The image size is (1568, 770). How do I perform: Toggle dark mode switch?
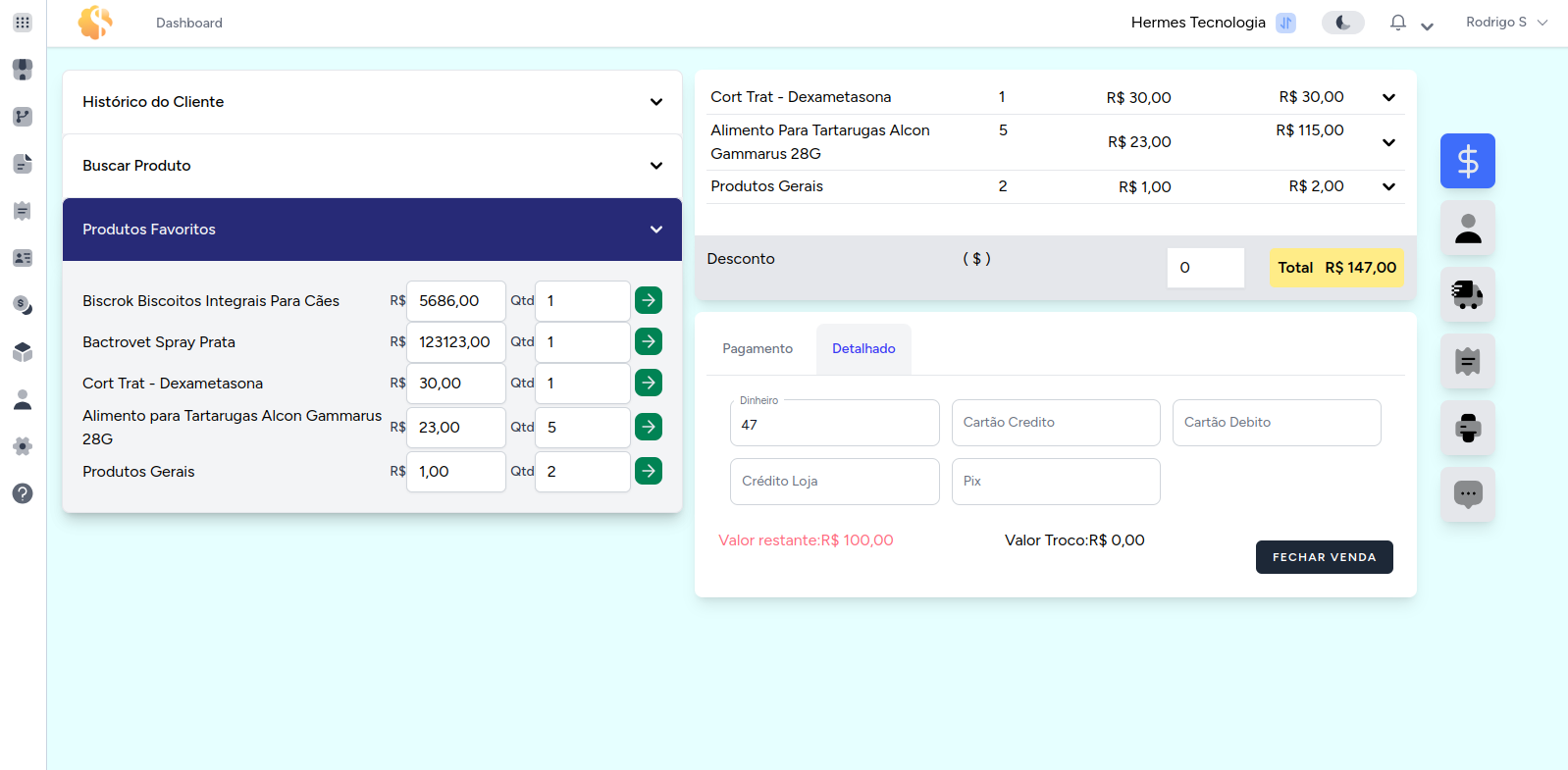pos(1342,23)
